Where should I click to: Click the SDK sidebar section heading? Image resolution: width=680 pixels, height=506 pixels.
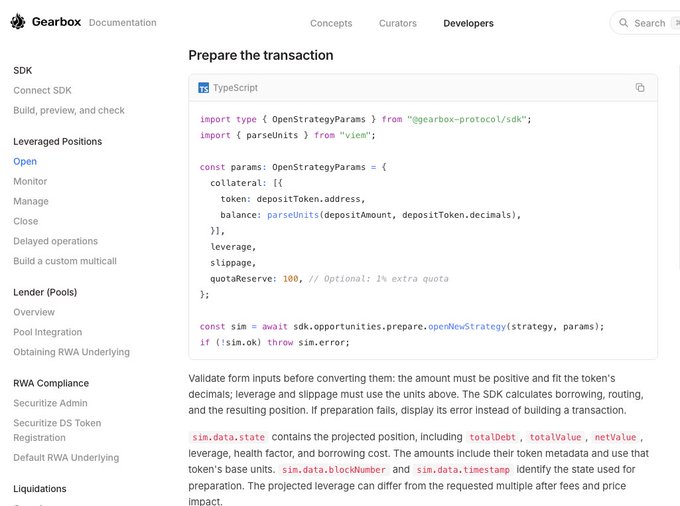[x=23, y=70]
